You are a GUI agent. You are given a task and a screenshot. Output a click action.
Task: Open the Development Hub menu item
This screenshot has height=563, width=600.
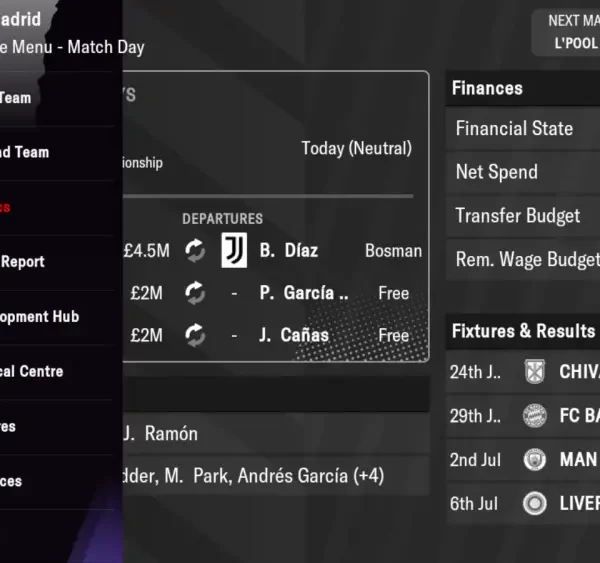40,316
